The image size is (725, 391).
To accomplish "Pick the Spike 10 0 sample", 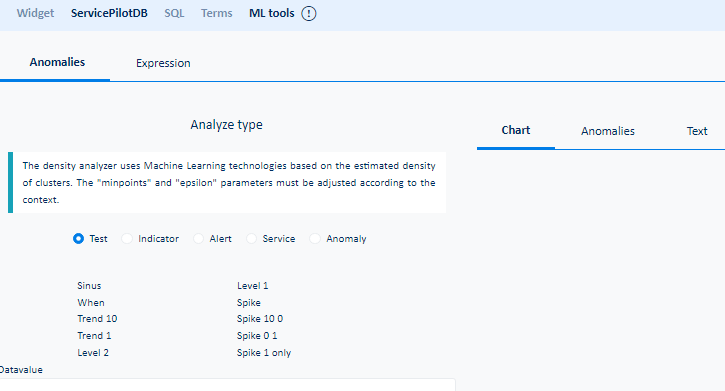I will tap(260, 319).
